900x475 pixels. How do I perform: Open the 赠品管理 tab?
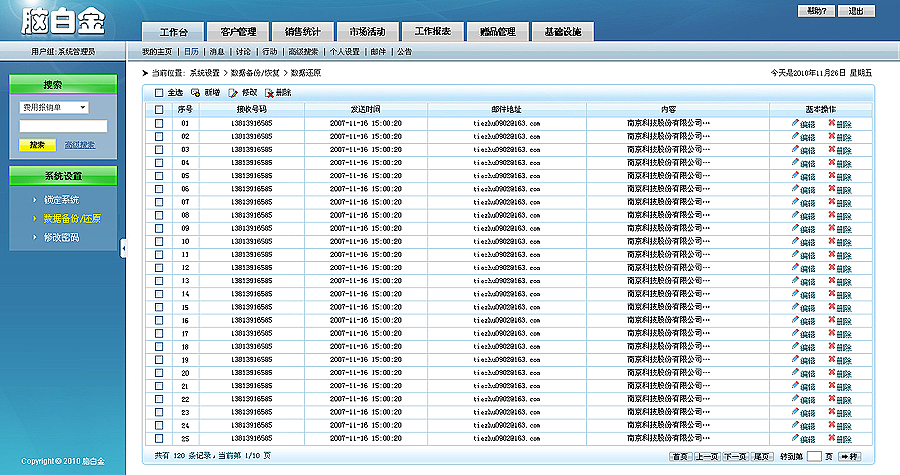coord(498,32)
